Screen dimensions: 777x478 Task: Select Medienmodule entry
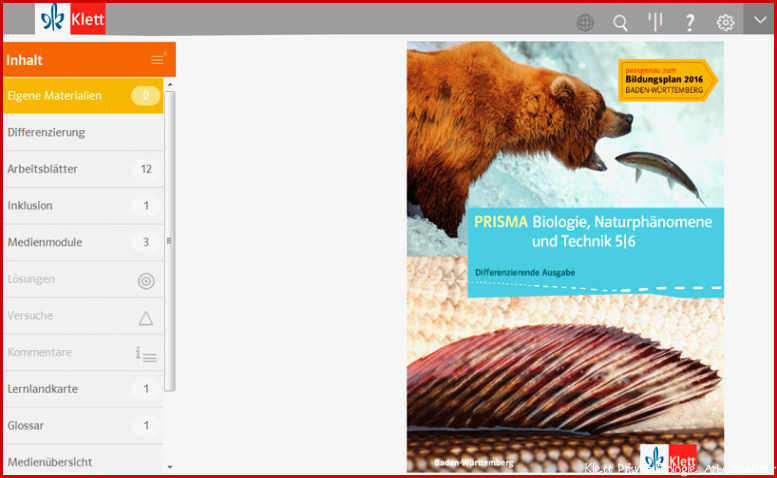tap(83, 242)
